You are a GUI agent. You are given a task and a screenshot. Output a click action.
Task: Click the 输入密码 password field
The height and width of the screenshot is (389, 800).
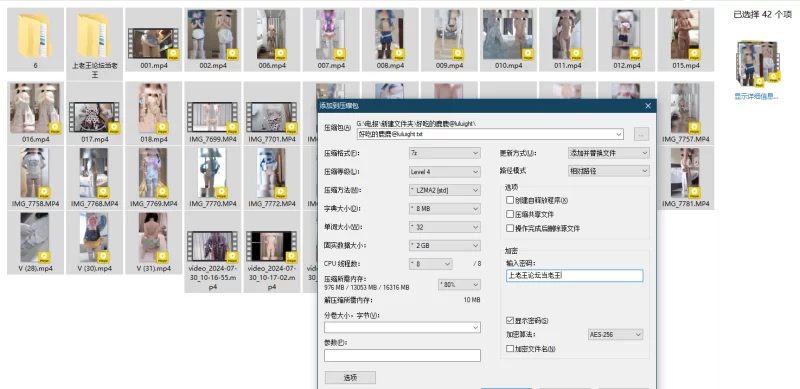tap(574, 276)
